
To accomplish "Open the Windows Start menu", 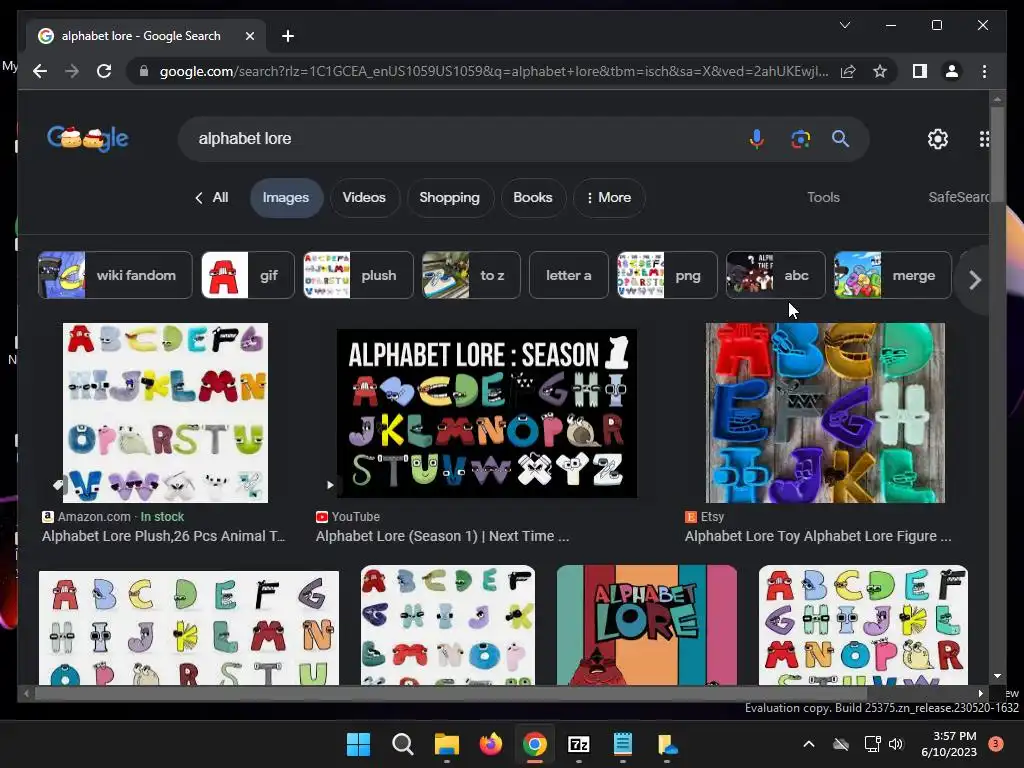I will 358,744.
